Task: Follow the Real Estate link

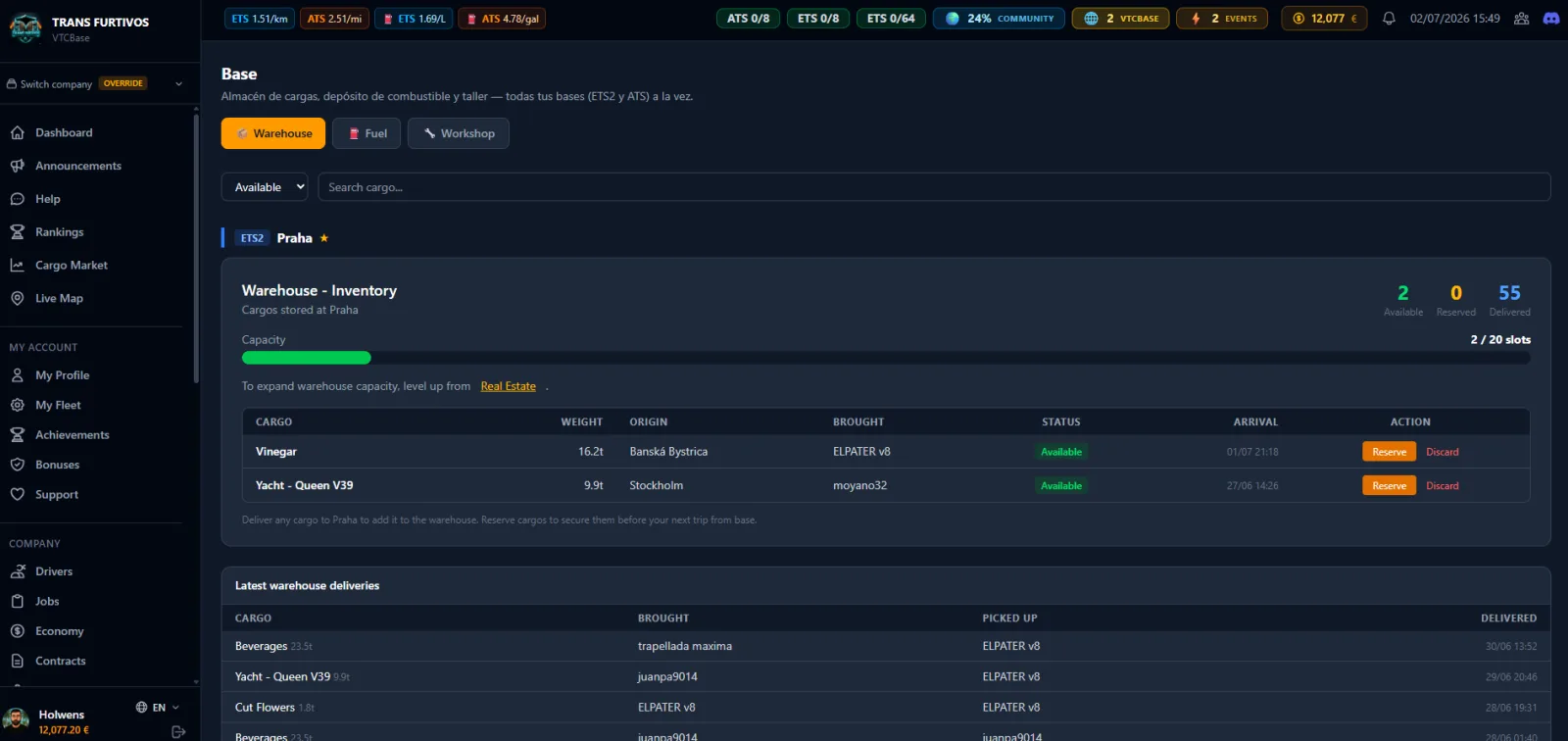Action: (x=508, y=386)
